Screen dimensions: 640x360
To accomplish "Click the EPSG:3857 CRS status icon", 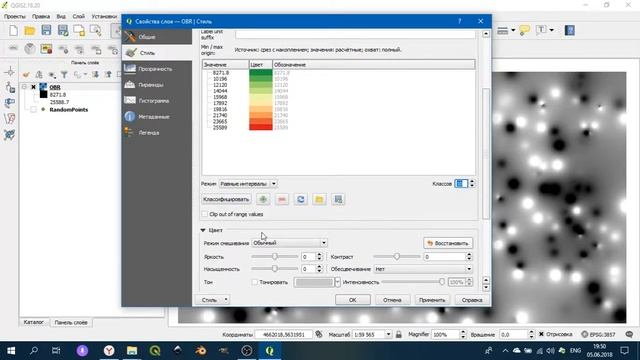I will click(598, 334).
